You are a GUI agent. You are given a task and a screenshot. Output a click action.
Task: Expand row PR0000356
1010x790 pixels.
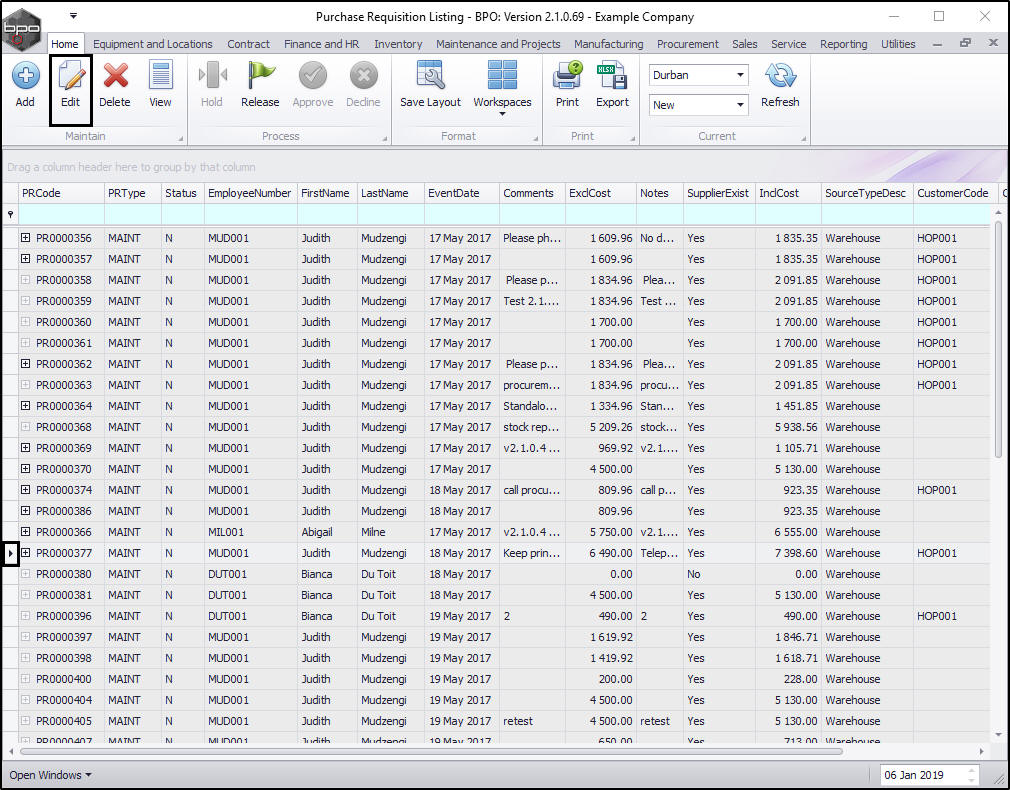pyautogui.click(x=25, y=238)
